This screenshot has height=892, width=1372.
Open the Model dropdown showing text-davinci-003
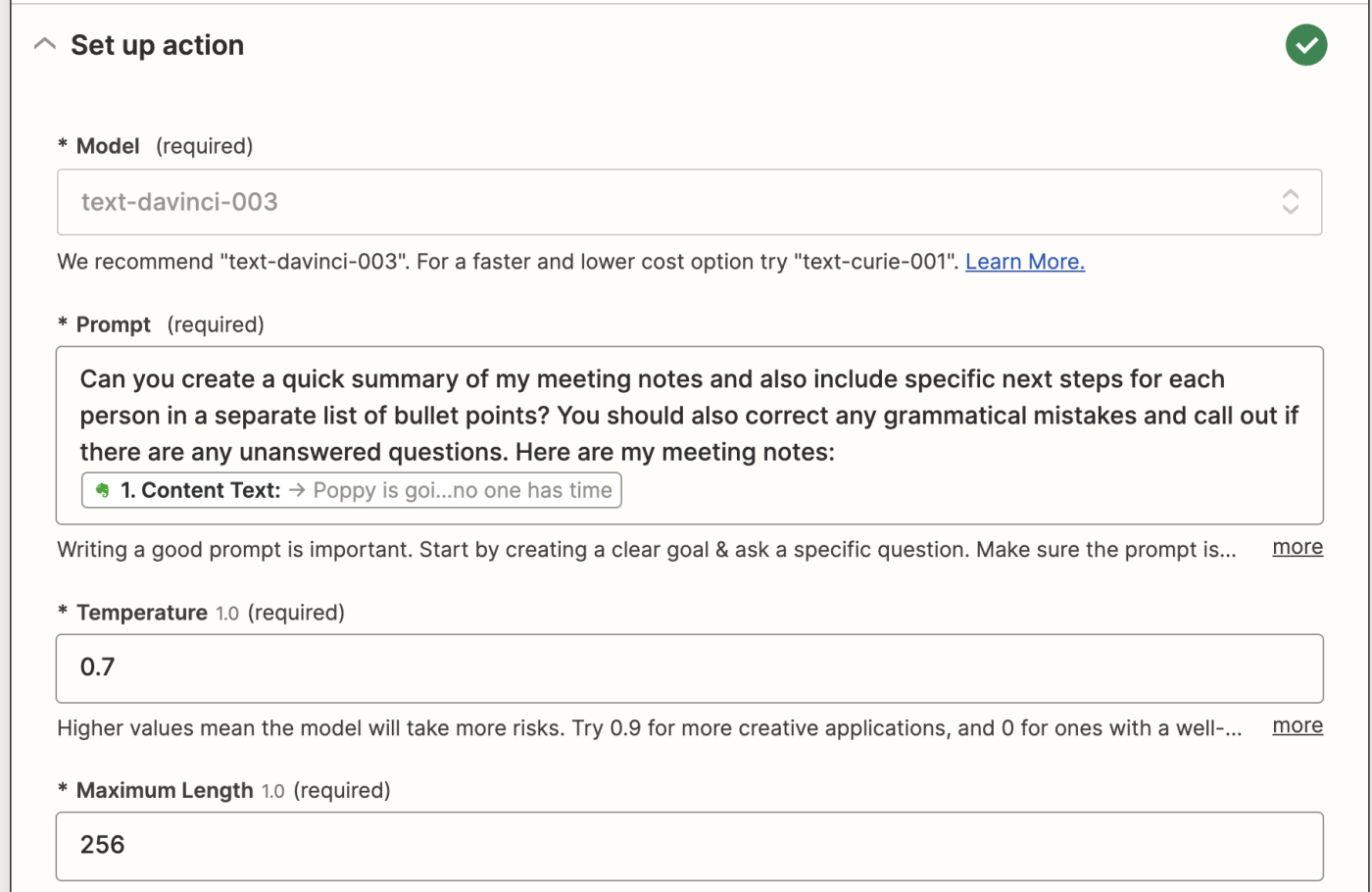689,202
